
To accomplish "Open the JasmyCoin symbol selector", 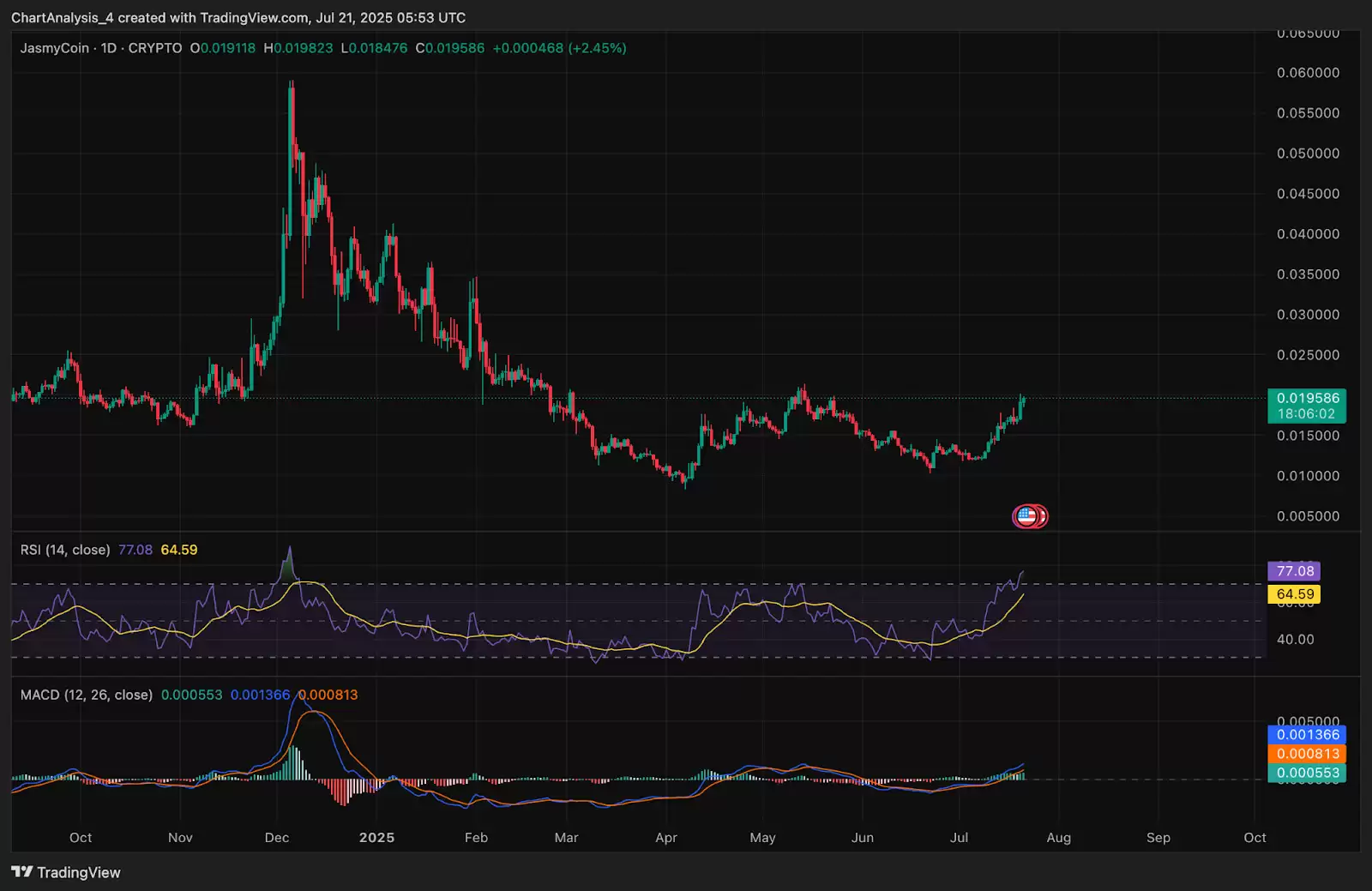I will (54, 49).
